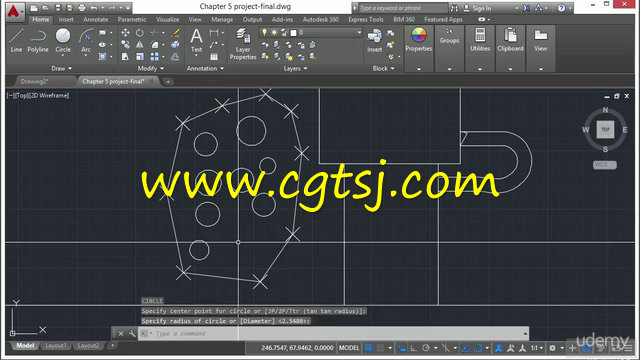Viewport: 640px width, 360px height.
Task: Click the command line customize wrench
Action: 132,333
